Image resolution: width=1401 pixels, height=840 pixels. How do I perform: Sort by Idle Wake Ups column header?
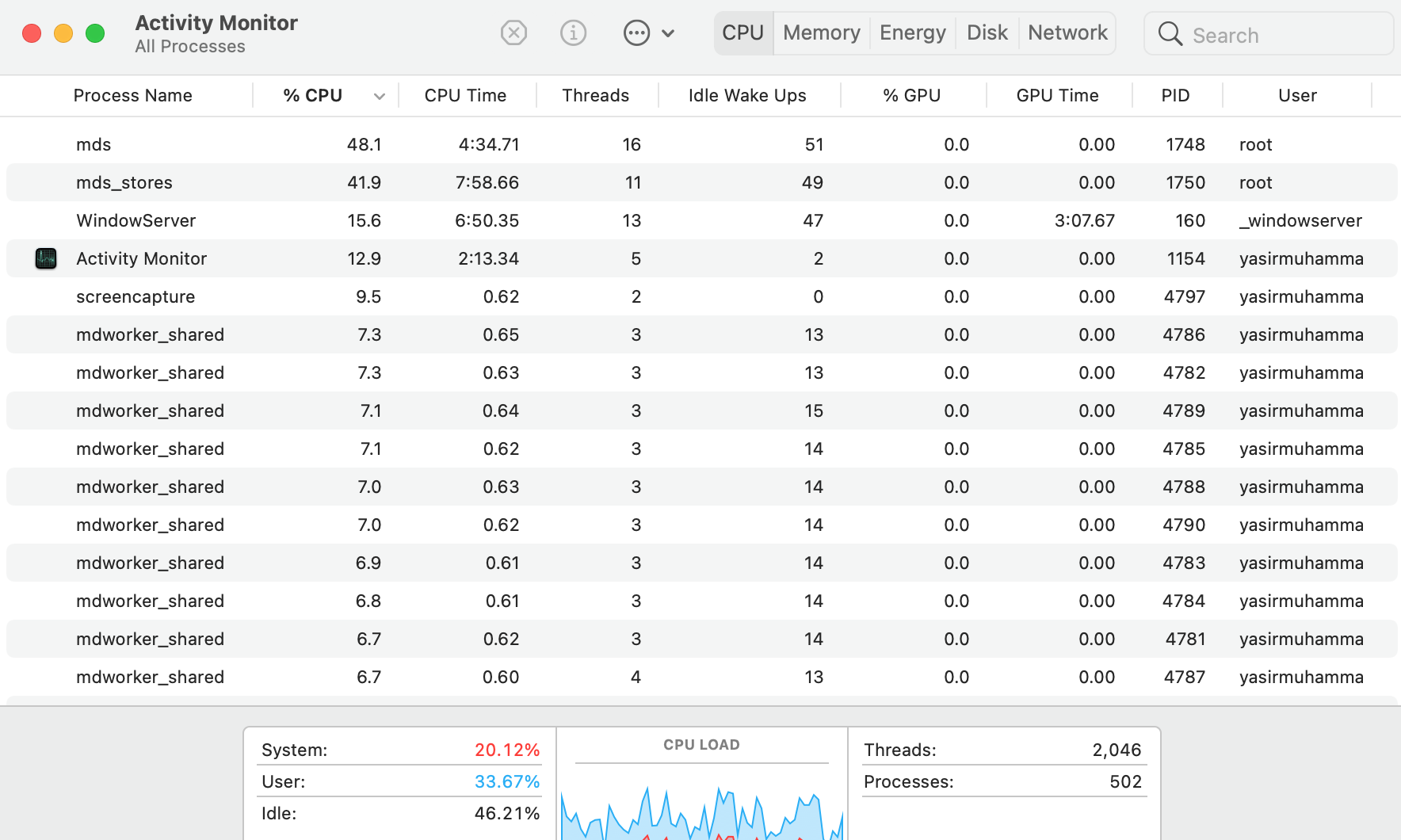coord(747,96)
